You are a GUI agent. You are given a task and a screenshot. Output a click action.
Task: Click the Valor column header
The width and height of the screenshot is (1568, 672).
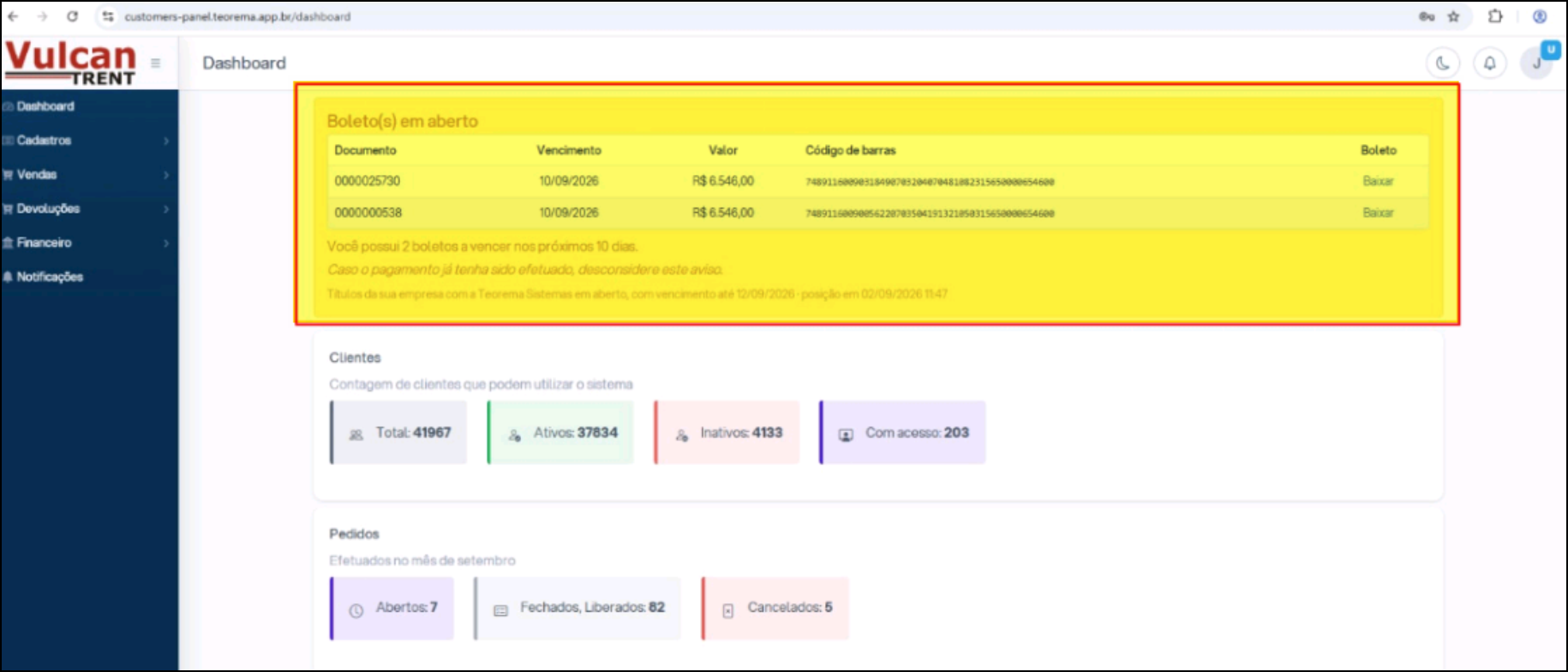click(723, 150)
